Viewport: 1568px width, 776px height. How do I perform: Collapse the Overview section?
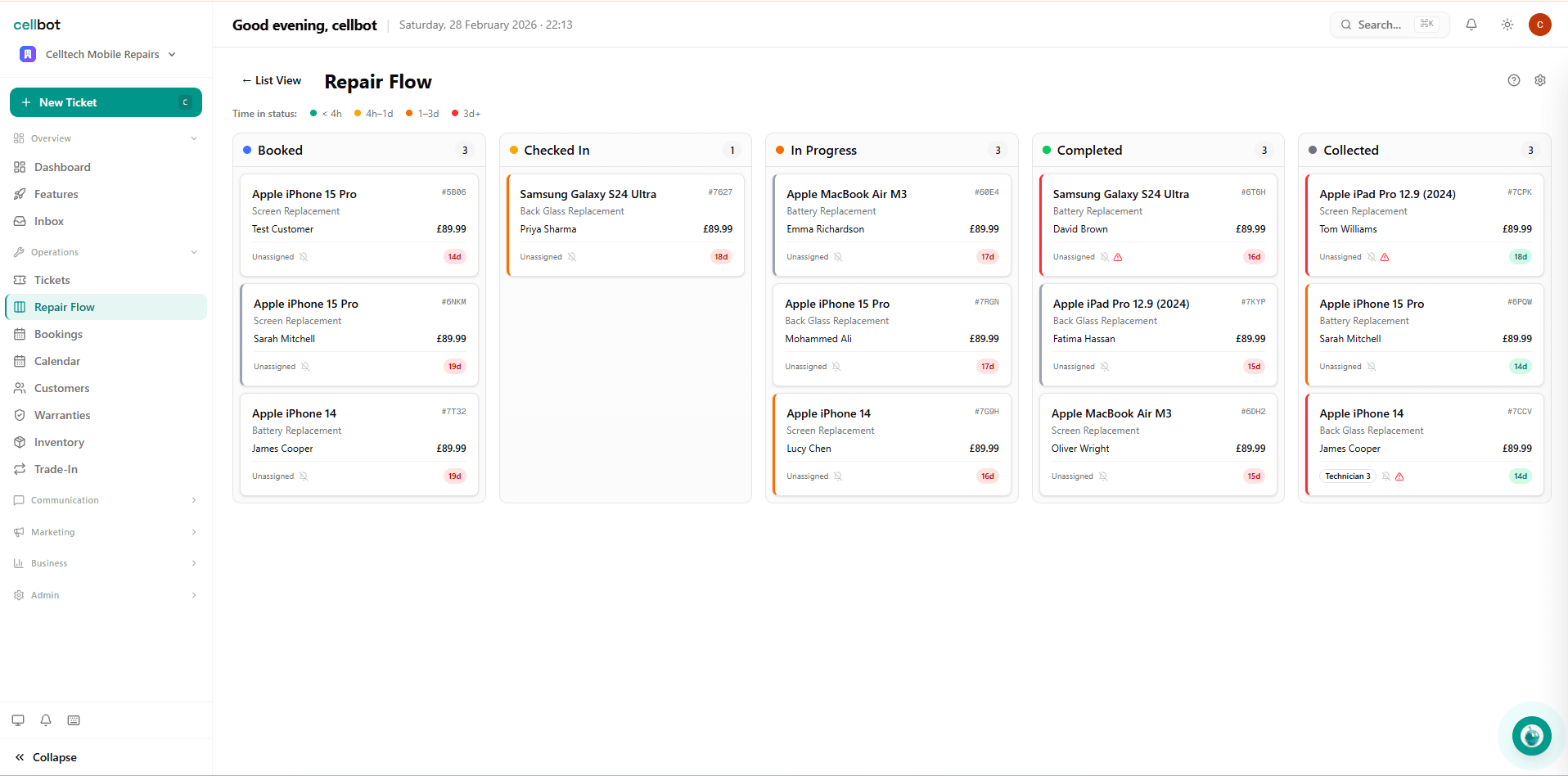(106, 138)
